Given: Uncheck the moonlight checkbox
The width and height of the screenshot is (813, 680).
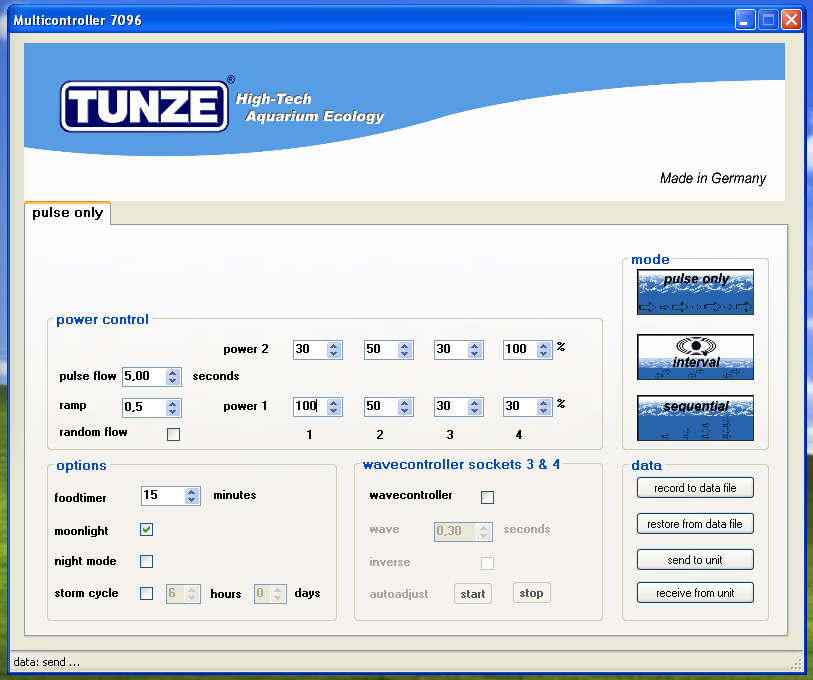Looking at the screenshot, I should pos(146,530).
